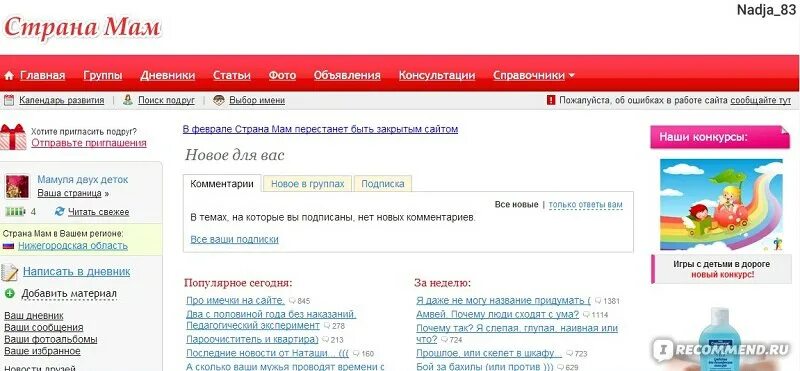Click comment bubble icon next to 1114
800x371 pixels.
586,315
